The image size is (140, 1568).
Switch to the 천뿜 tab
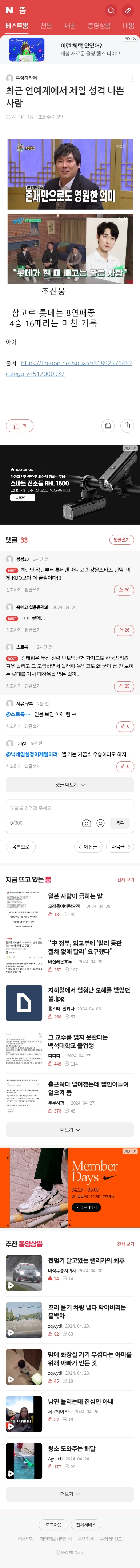coord(46,26)
